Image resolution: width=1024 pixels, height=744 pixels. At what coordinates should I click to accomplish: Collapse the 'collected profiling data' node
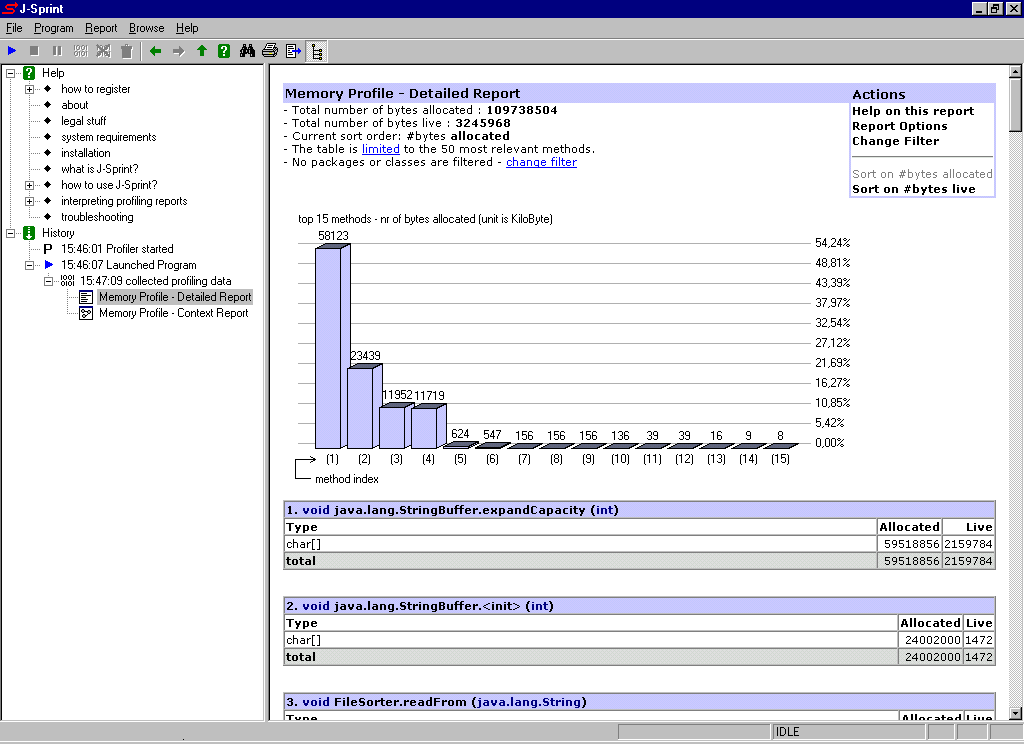49,281
